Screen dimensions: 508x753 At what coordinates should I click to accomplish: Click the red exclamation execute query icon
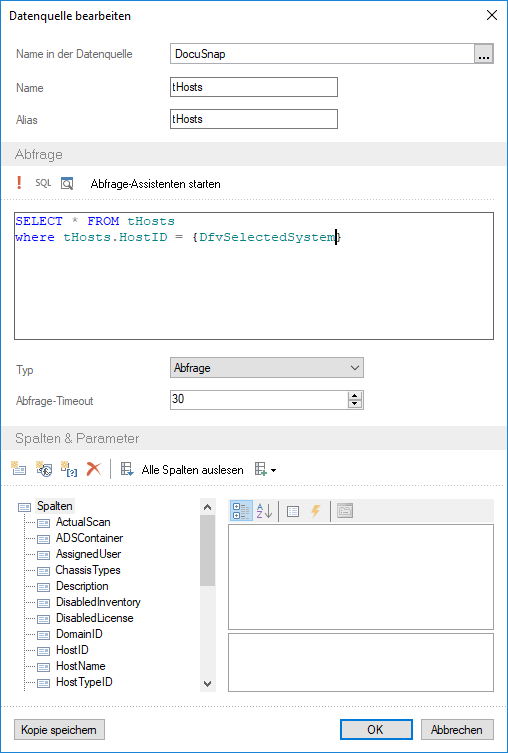pyautogui.click(x=19, y=183)
